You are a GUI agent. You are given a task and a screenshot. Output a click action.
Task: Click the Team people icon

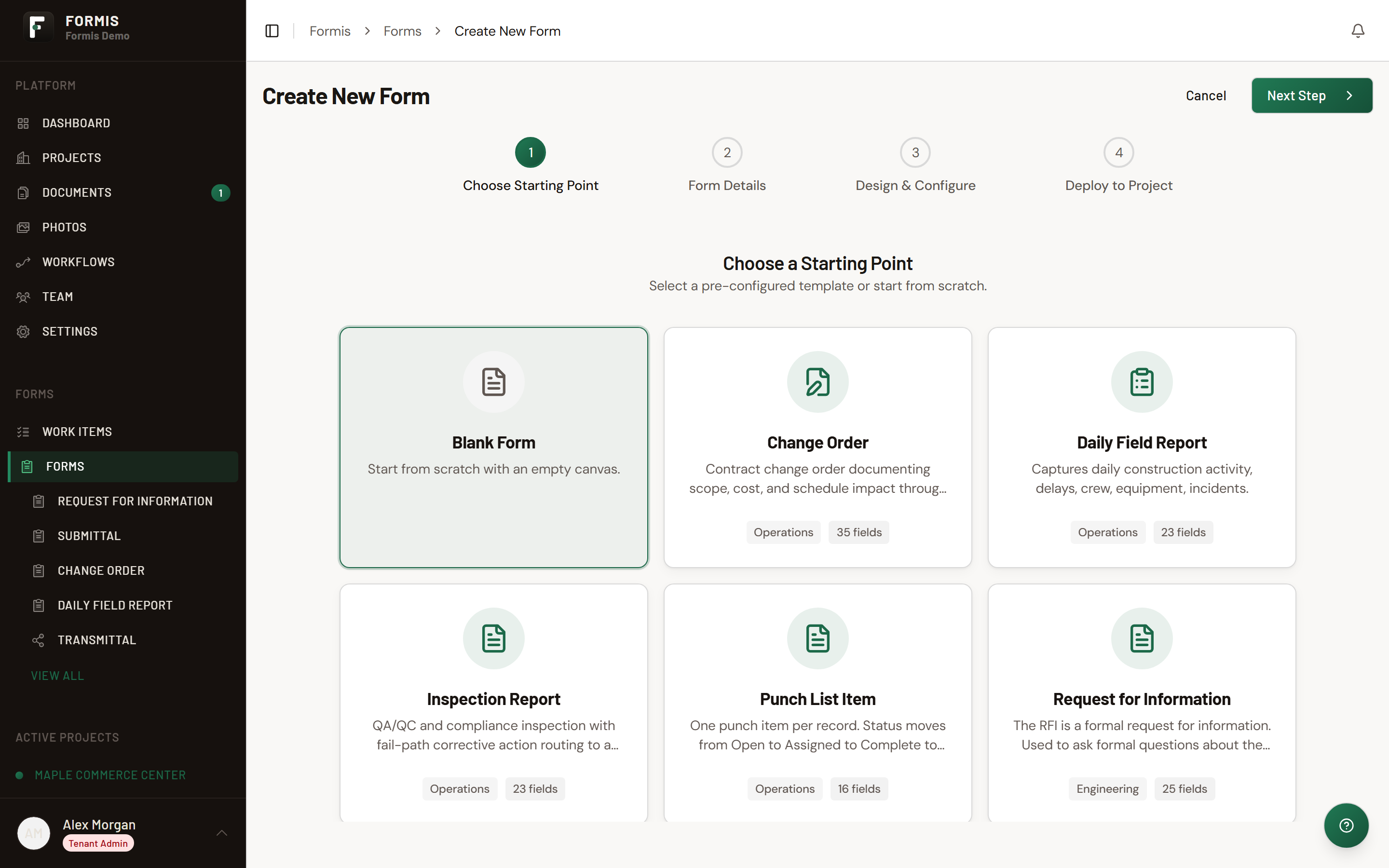click(x=23, y=297)
